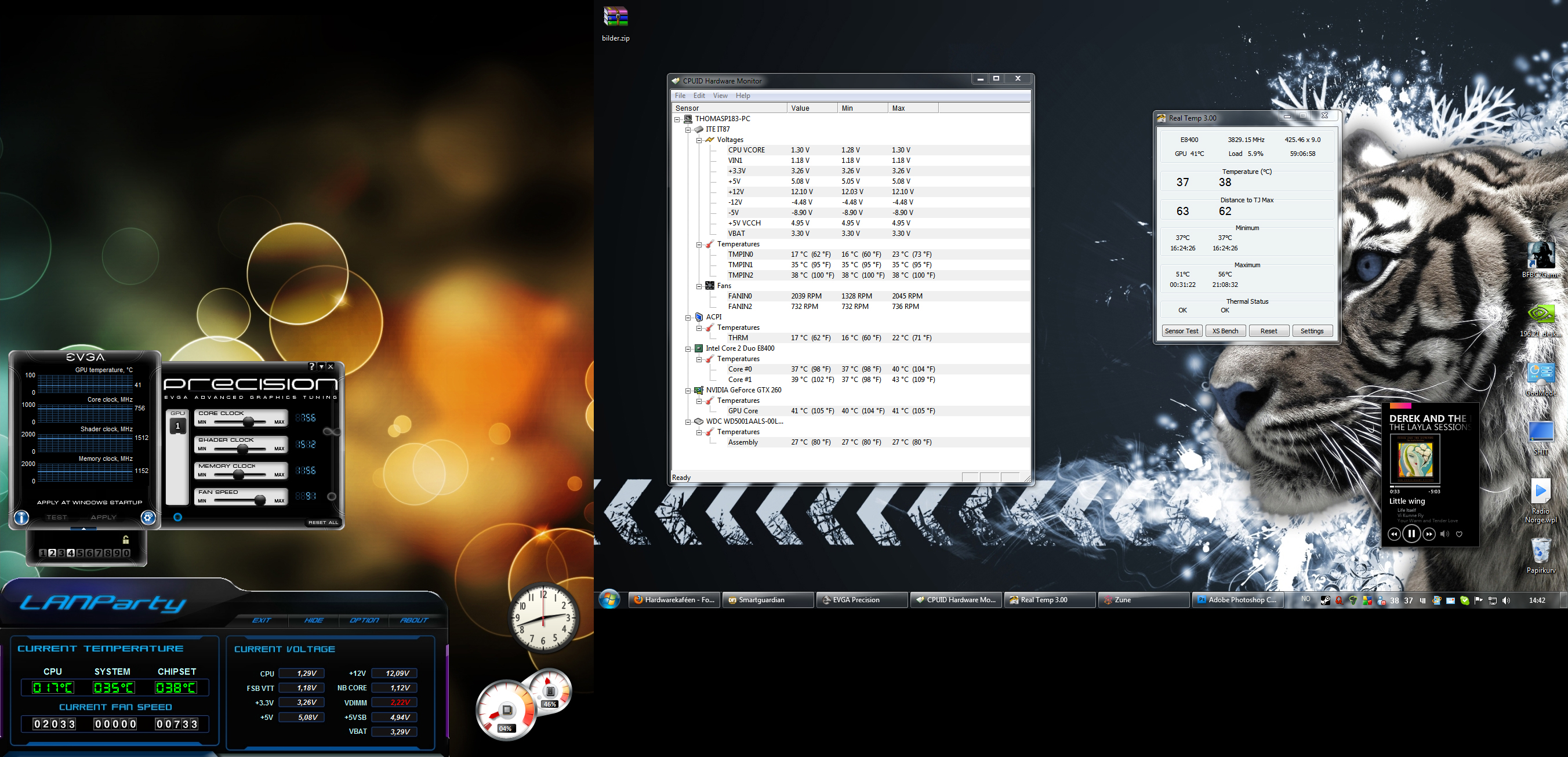This screenshot has width=1568, height=757.
Task: Collapse the Intel Core 2 Duo E8400 node
Action: coord(688,349)
